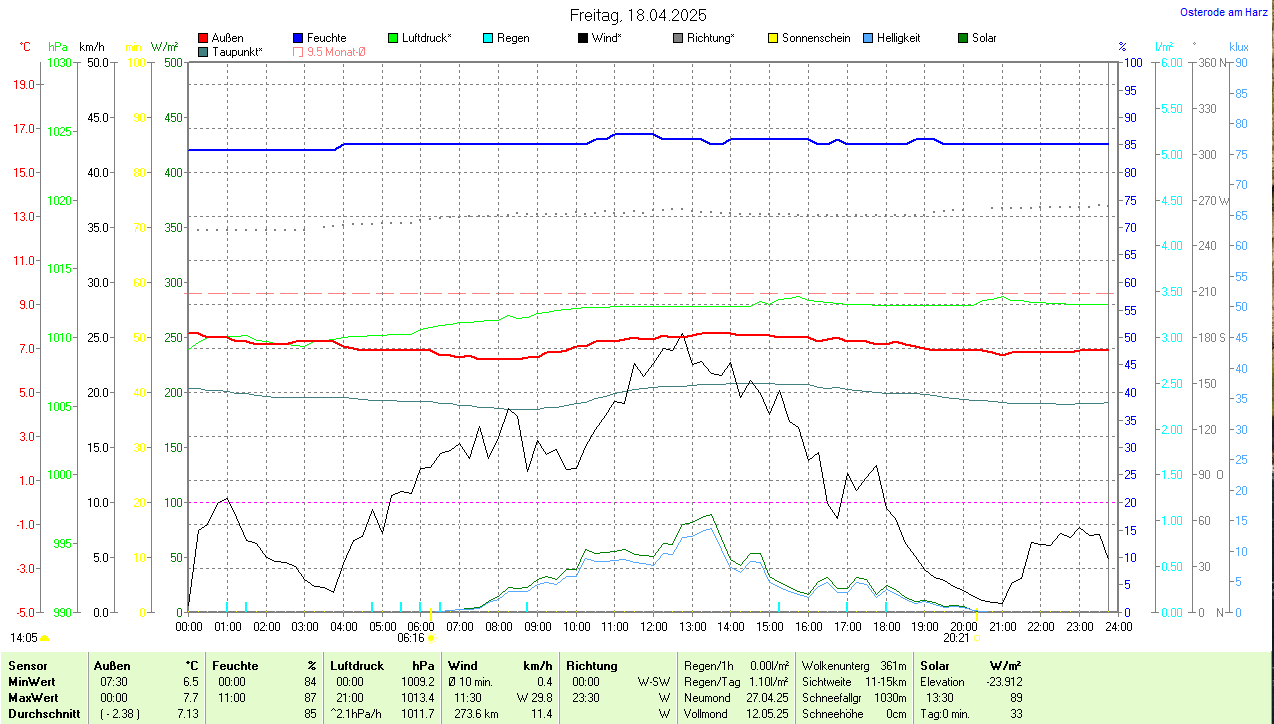The height and width of the screenshot is (724, 1274).
Task: Click the Taupunkt legend square
Action: tap(204, 51)
